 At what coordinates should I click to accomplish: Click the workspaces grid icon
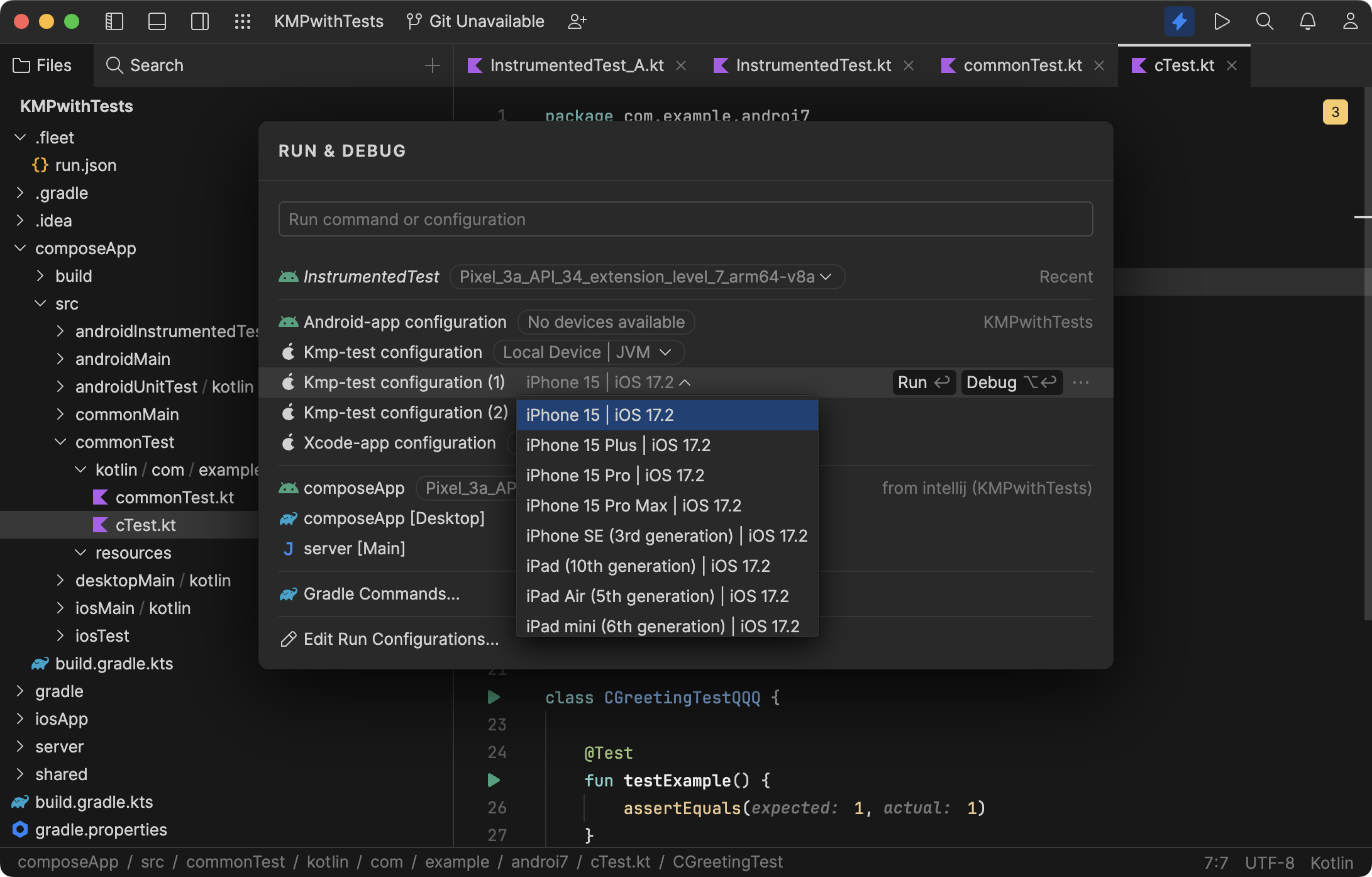point(243,21)
